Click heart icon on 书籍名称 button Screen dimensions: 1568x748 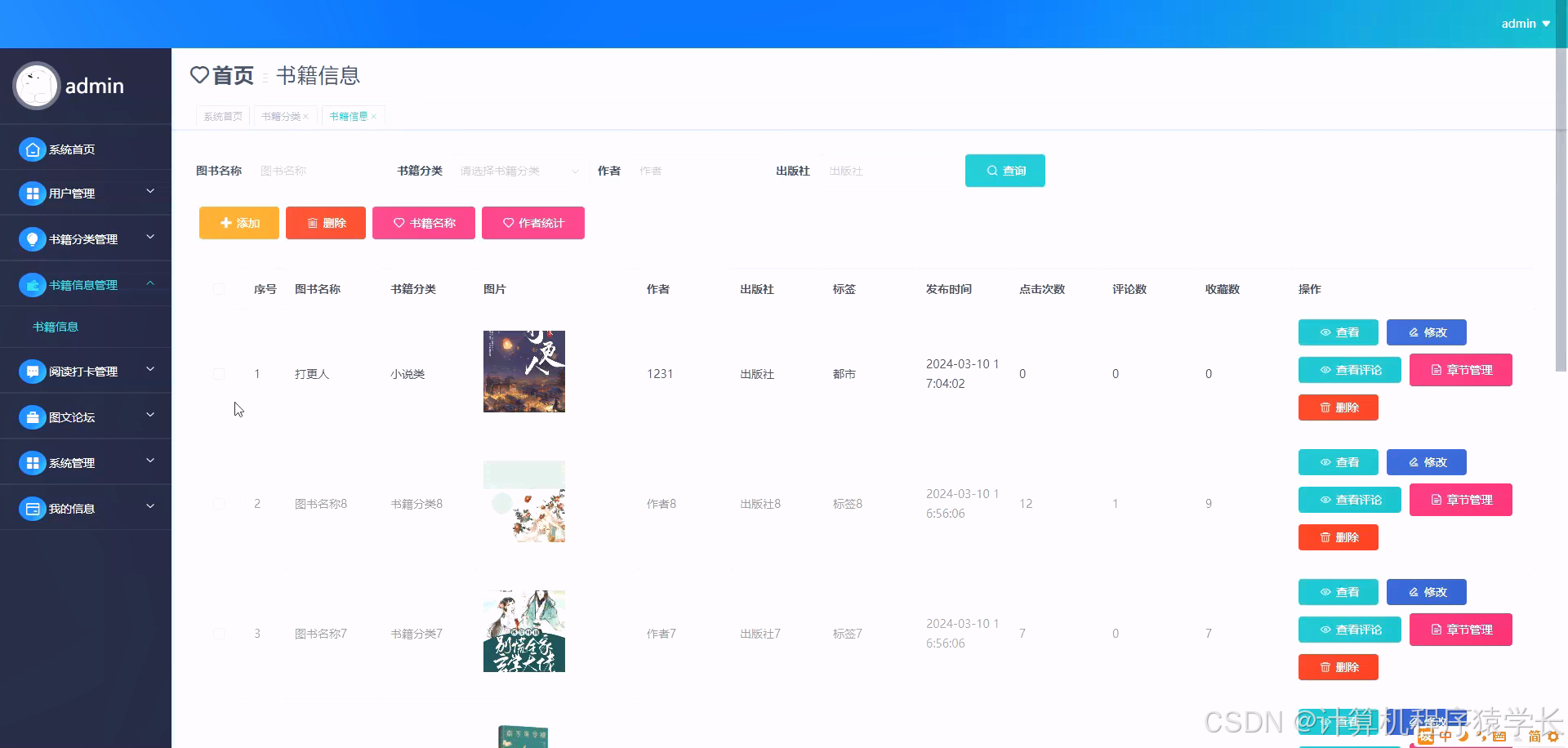[x=399, y=223]
